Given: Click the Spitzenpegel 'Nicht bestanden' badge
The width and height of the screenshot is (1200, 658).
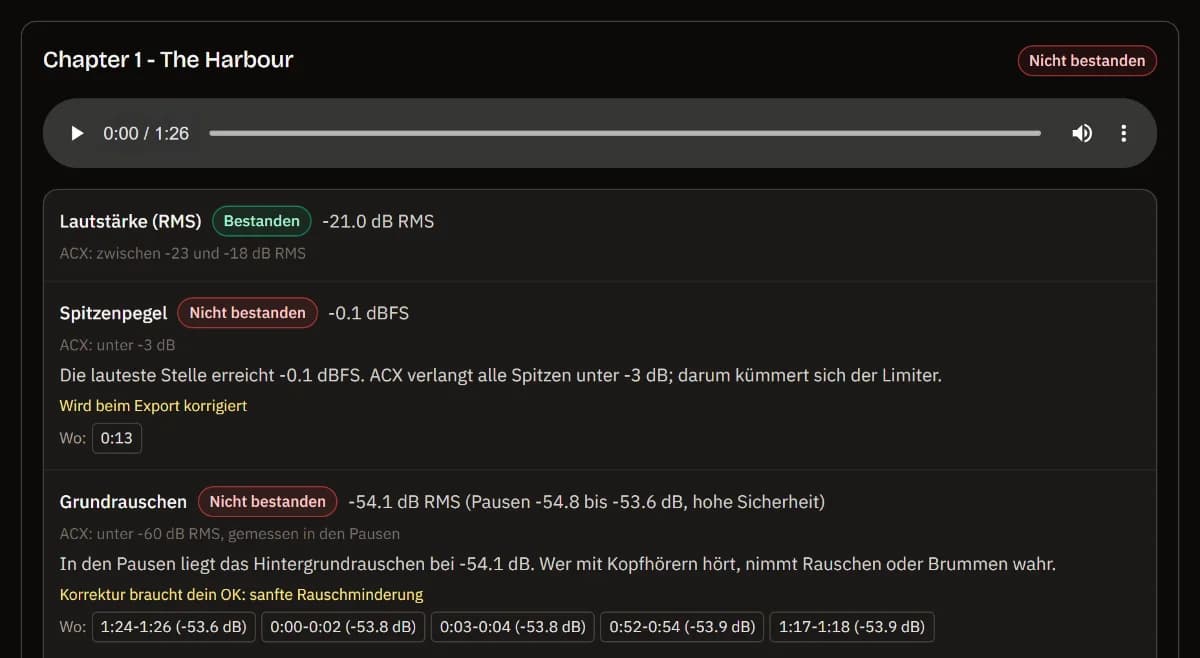Looking at the screenshot, I should (x=247, y=313).
